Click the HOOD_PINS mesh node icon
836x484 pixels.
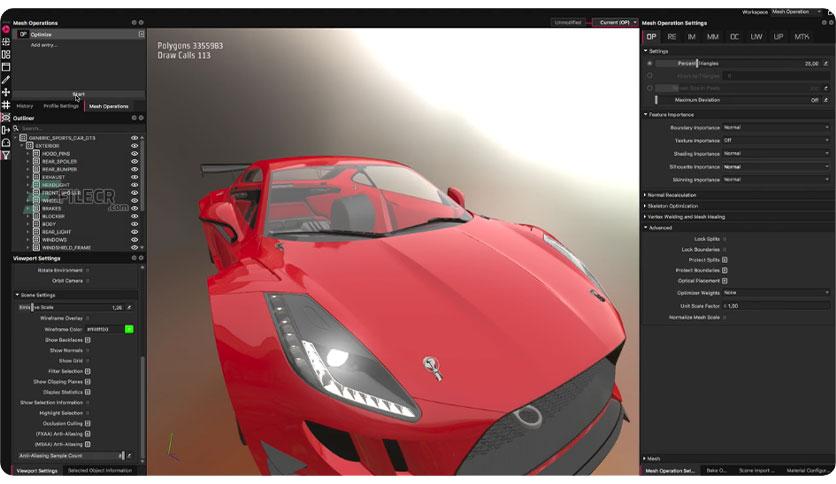[36, 154]
